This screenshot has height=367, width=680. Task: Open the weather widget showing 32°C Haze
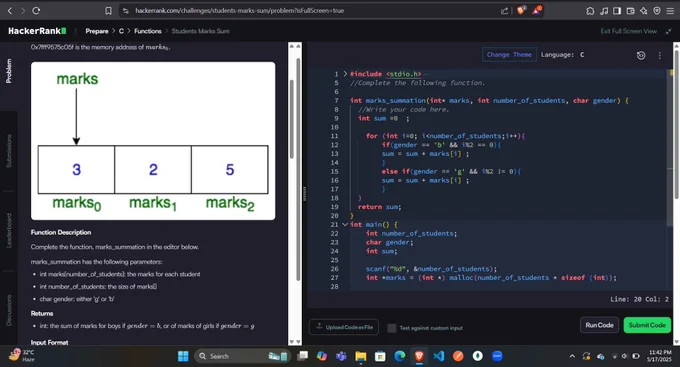[x=22, y=356]
